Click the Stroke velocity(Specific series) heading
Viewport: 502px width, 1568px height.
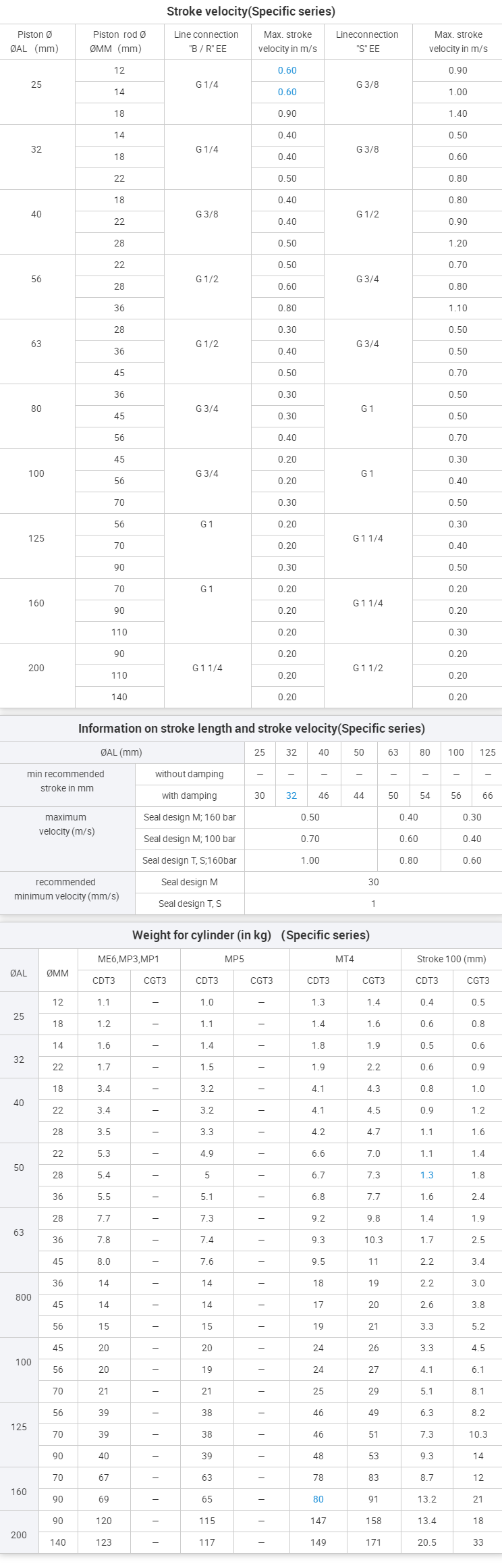point(251,11)
